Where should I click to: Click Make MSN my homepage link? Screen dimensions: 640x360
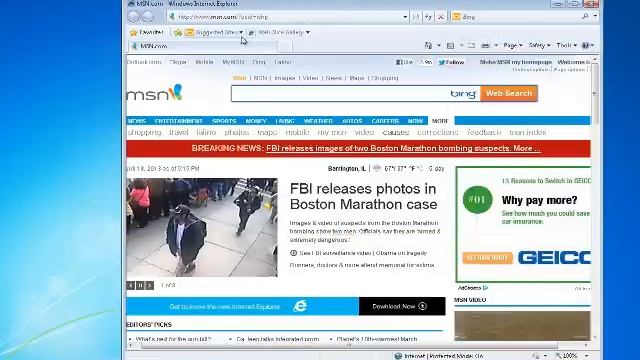pyautogui.click(x=516, y=62)
